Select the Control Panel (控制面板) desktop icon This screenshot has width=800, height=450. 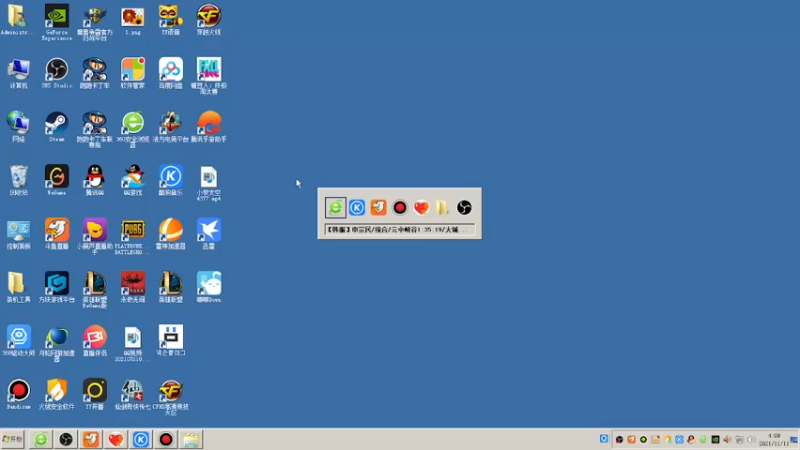pos(18,232)
